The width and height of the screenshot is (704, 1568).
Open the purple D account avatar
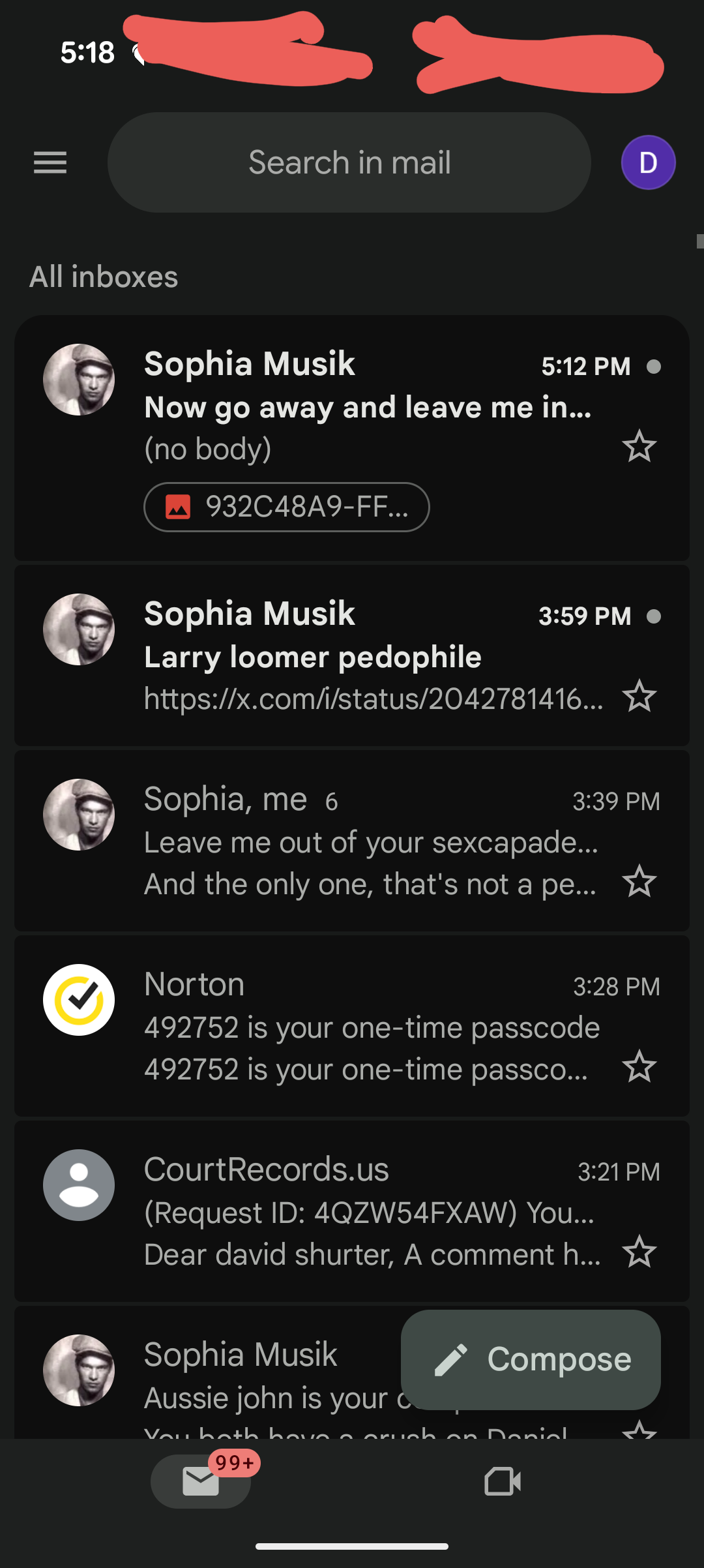click(x=648, y=162)
